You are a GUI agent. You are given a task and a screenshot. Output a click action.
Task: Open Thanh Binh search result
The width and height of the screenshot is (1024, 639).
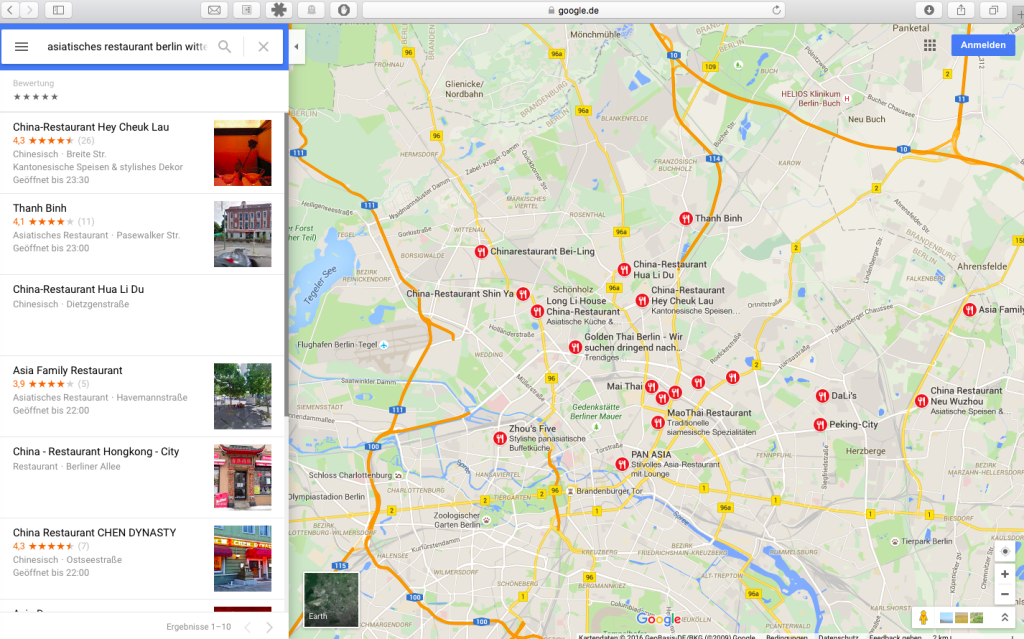pyautogui.click(x=143, y=234)
